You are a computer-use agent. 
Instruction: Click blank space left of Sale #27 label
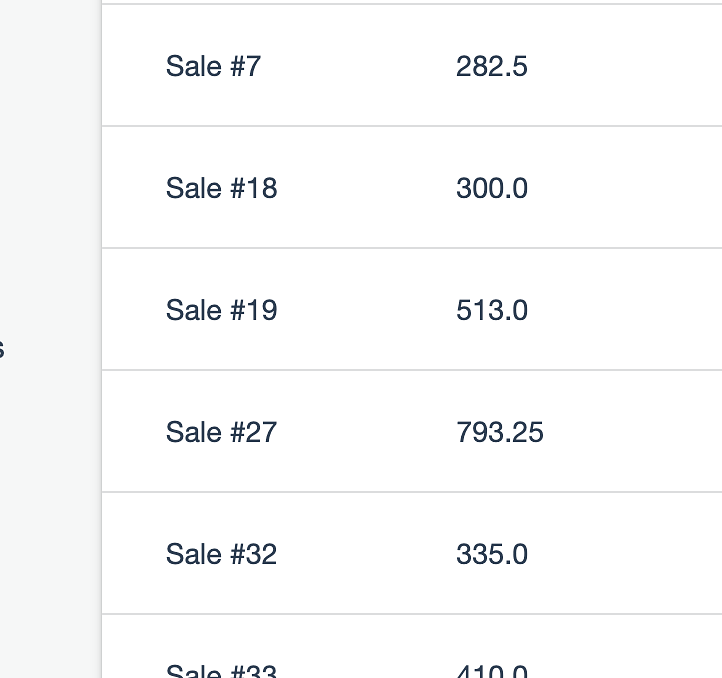134,431
